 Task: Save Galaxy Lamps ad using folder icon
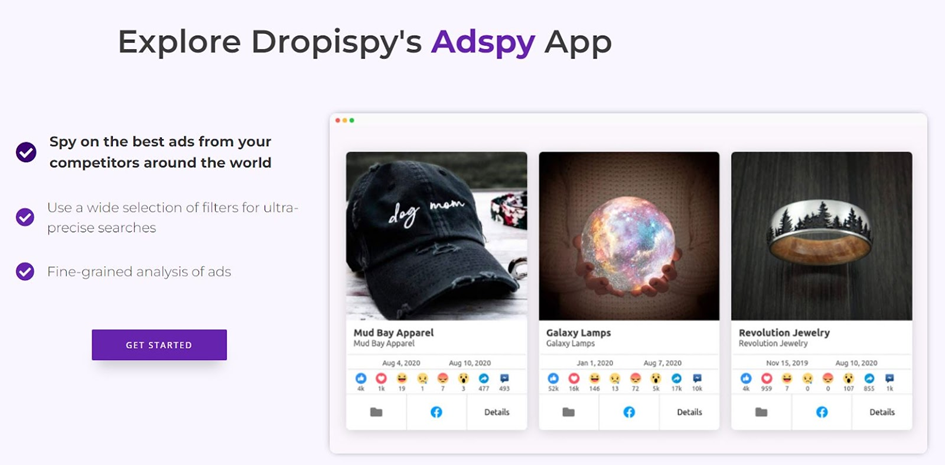pyautogui.click(x=568, y=412)
